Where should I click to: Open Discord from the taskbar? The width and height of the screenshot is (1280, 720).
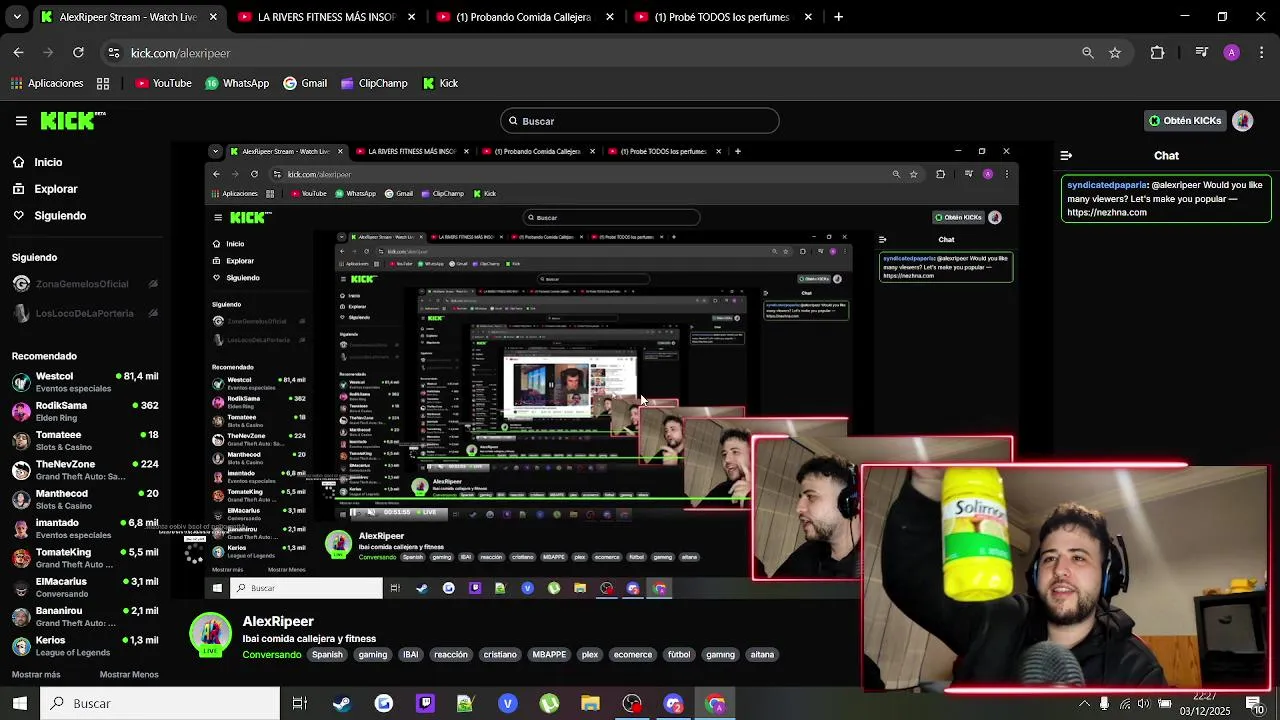673,703
